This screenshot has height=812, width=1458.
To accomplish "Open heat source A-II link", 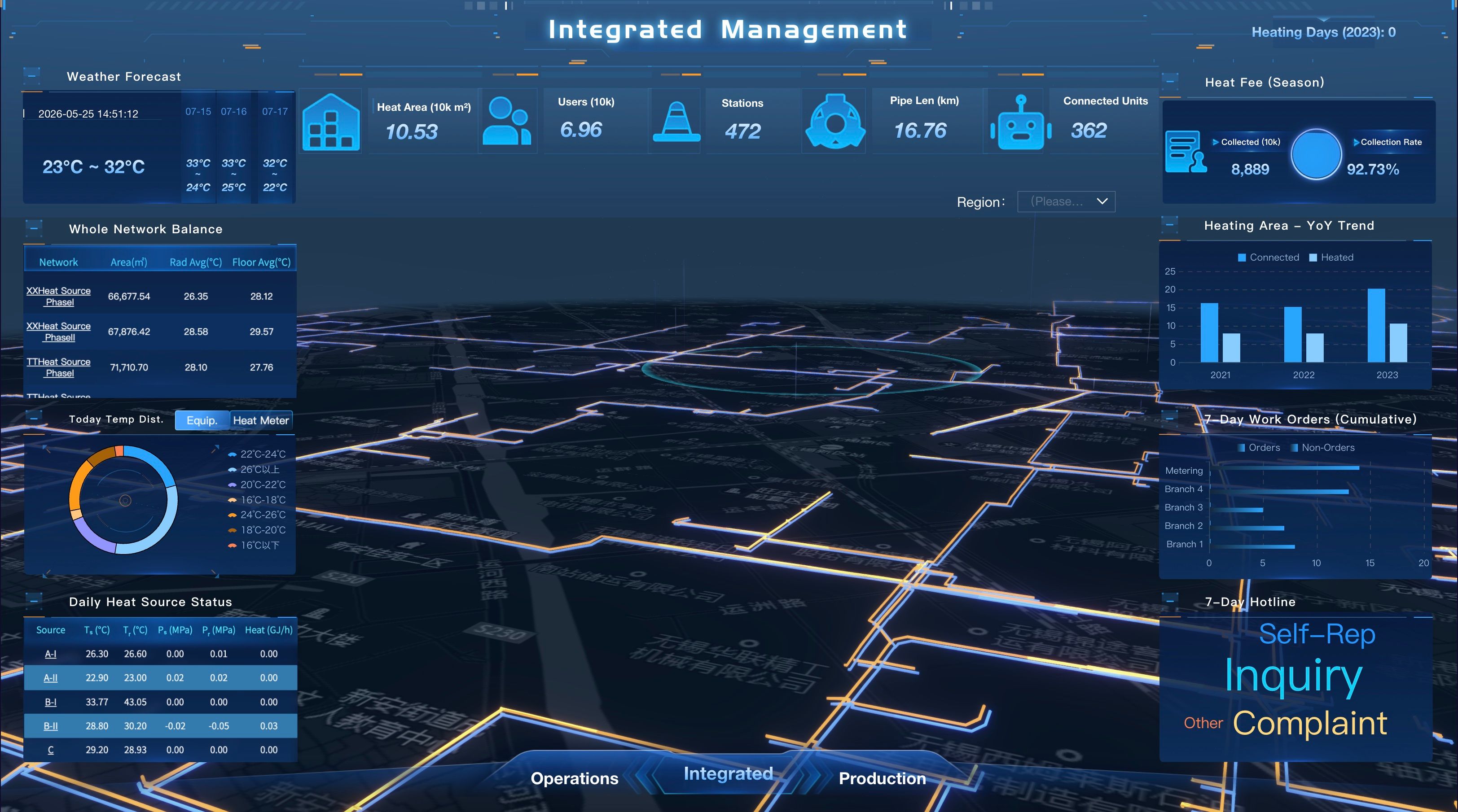I will [x=50, y=677].
